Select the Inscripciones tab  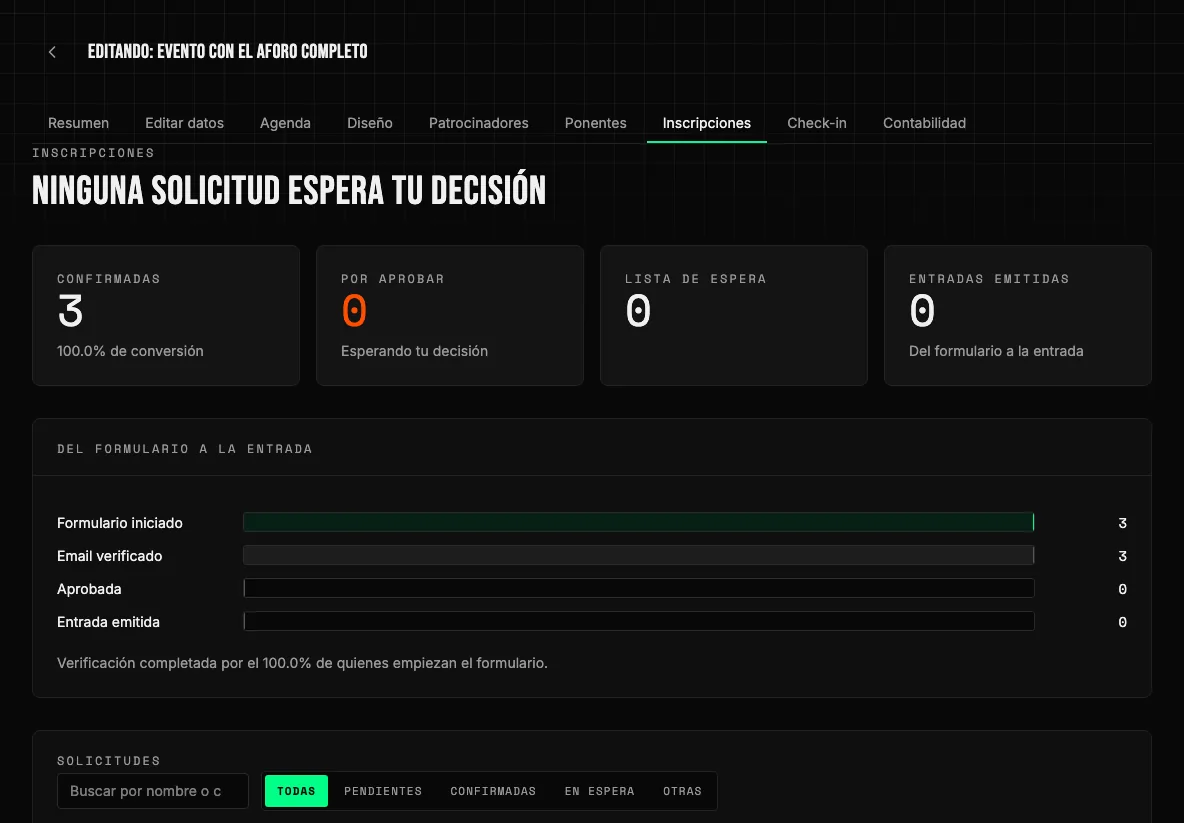[707, 123]
